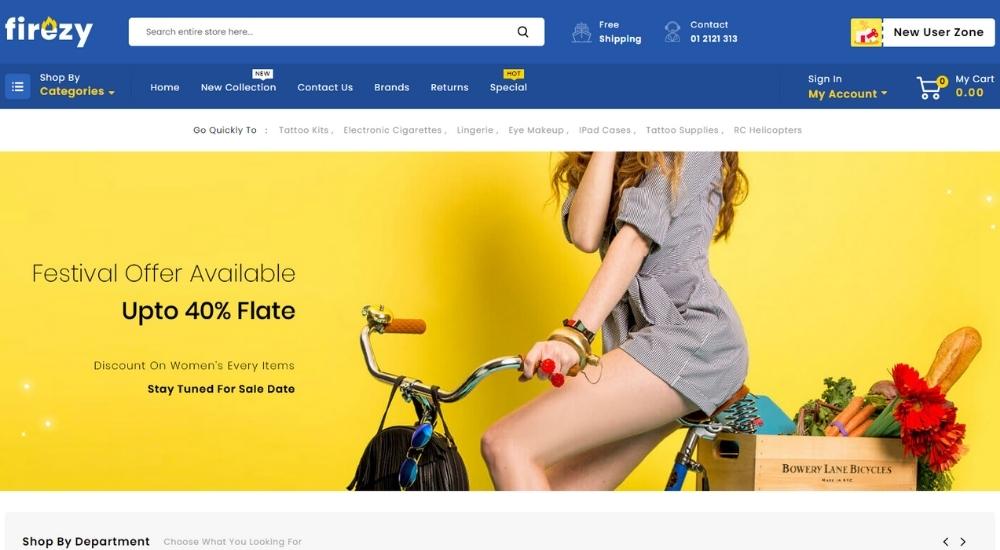Go to previous department with left arrow
1000x550 pixels.
point(946,542)
